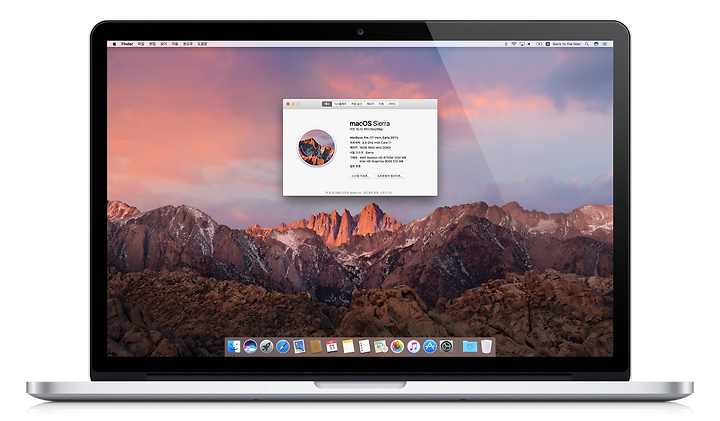Launch iTunes music note icon in Dock
Viewport: 720px width, 421px height.
(413, 346)
